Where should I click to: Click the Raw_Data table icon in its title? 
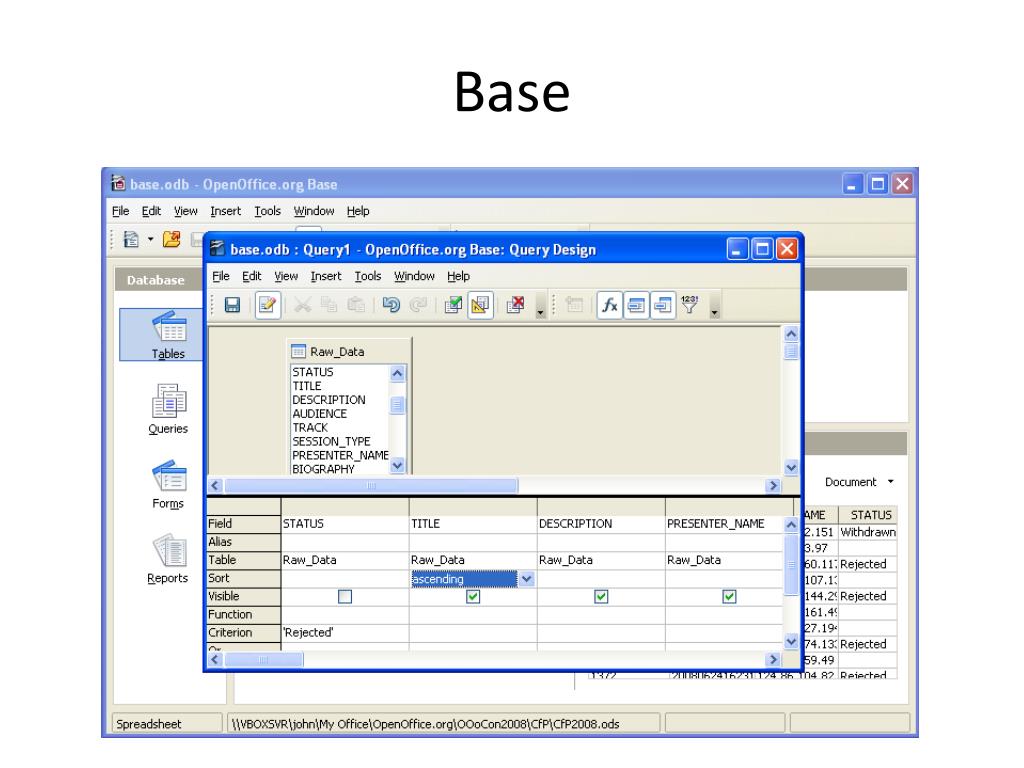pos(298,352)
